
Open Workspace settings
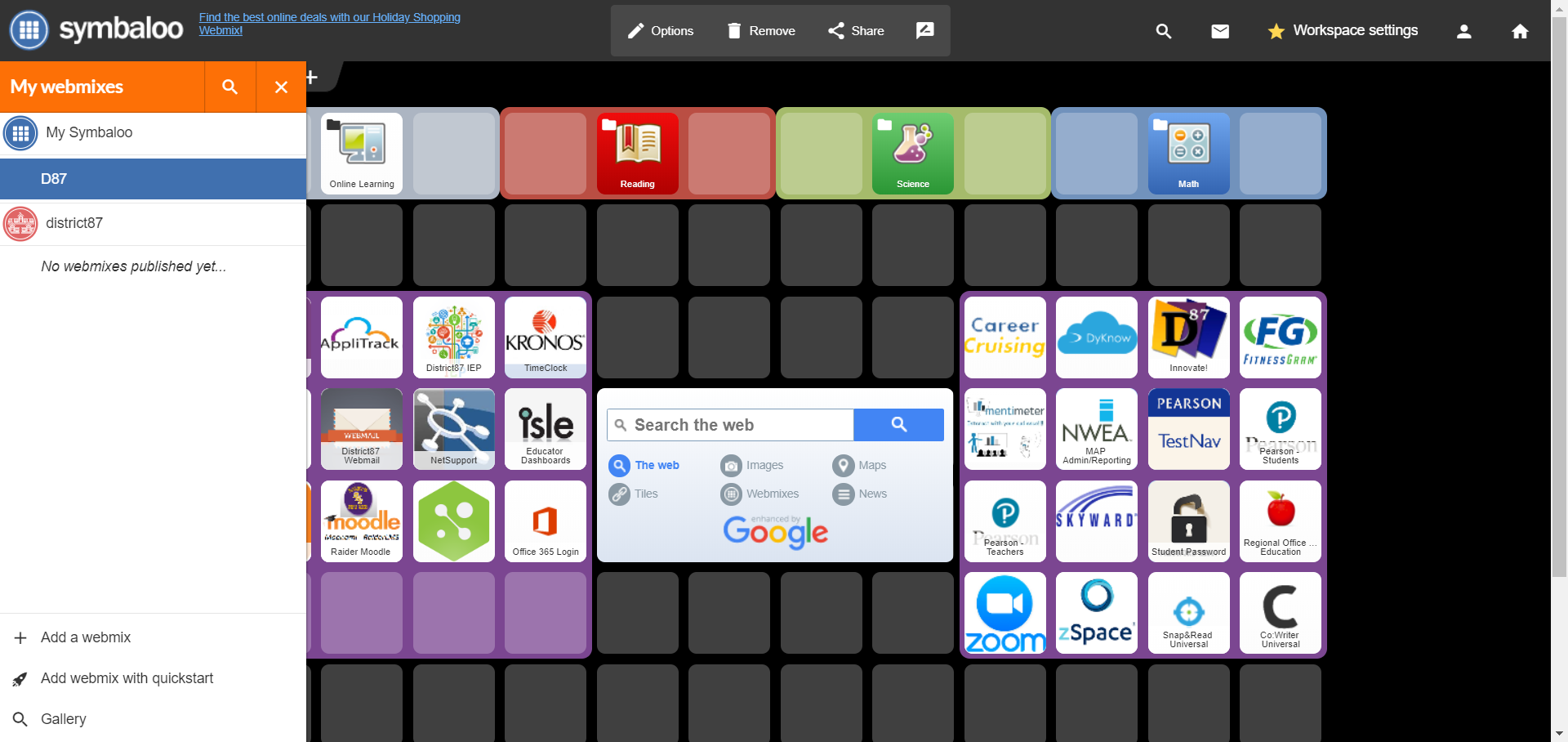[x=1343, y=31]
